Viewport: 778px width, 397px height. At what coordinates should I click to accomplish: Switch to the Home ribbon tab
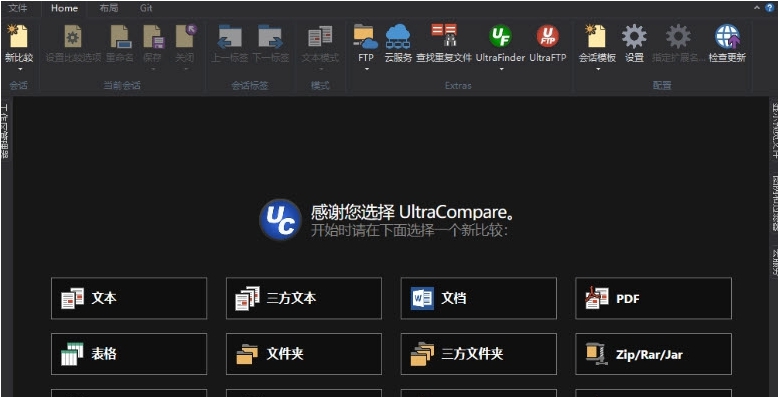[x=65, y=8]
